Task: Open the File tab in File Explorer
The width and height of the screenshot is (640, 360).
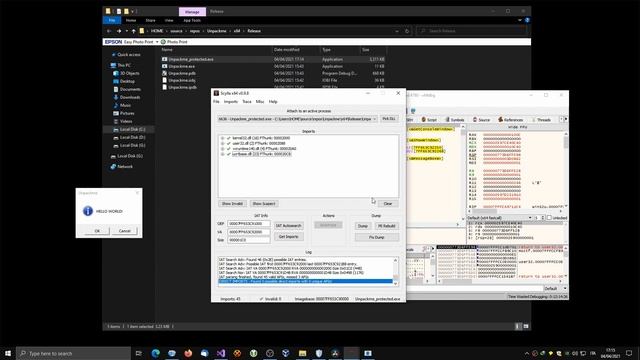Action: (x=112, y=20)
